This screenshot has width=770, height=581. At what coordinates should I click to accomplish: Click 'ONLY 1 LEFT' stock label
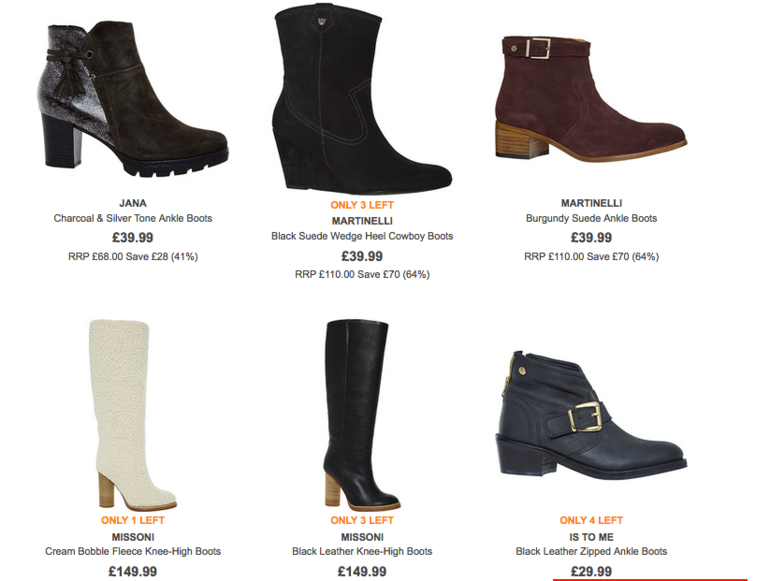(133, 520)
